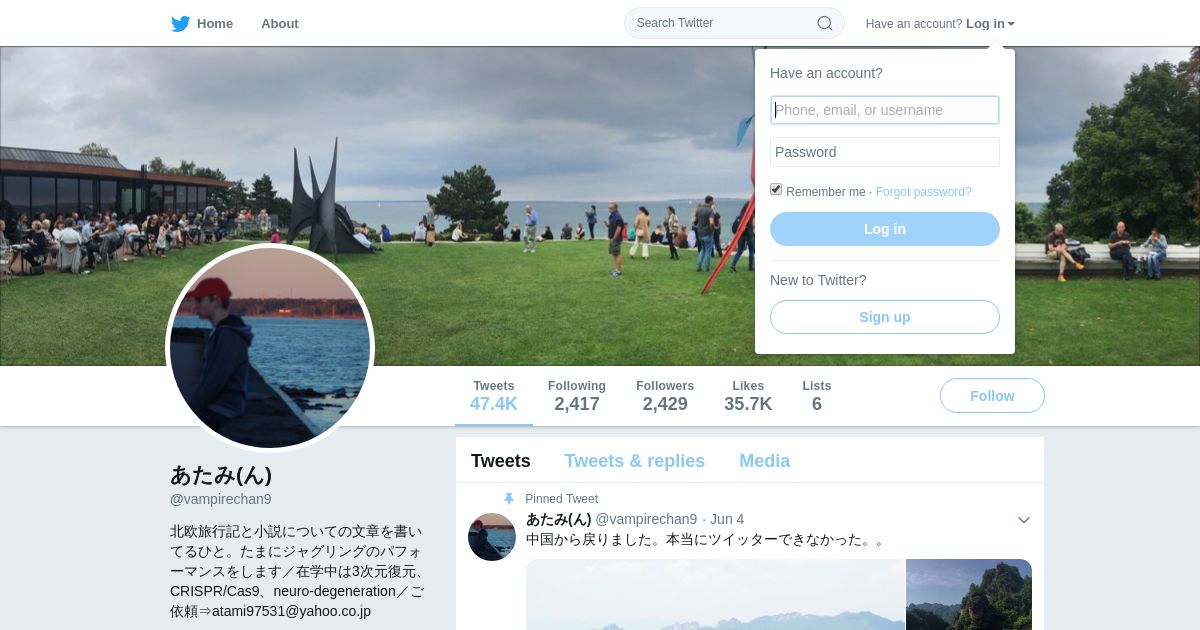Click the Twitter bird logo icon
The image size is (1200, 630).
click(180, 23)
